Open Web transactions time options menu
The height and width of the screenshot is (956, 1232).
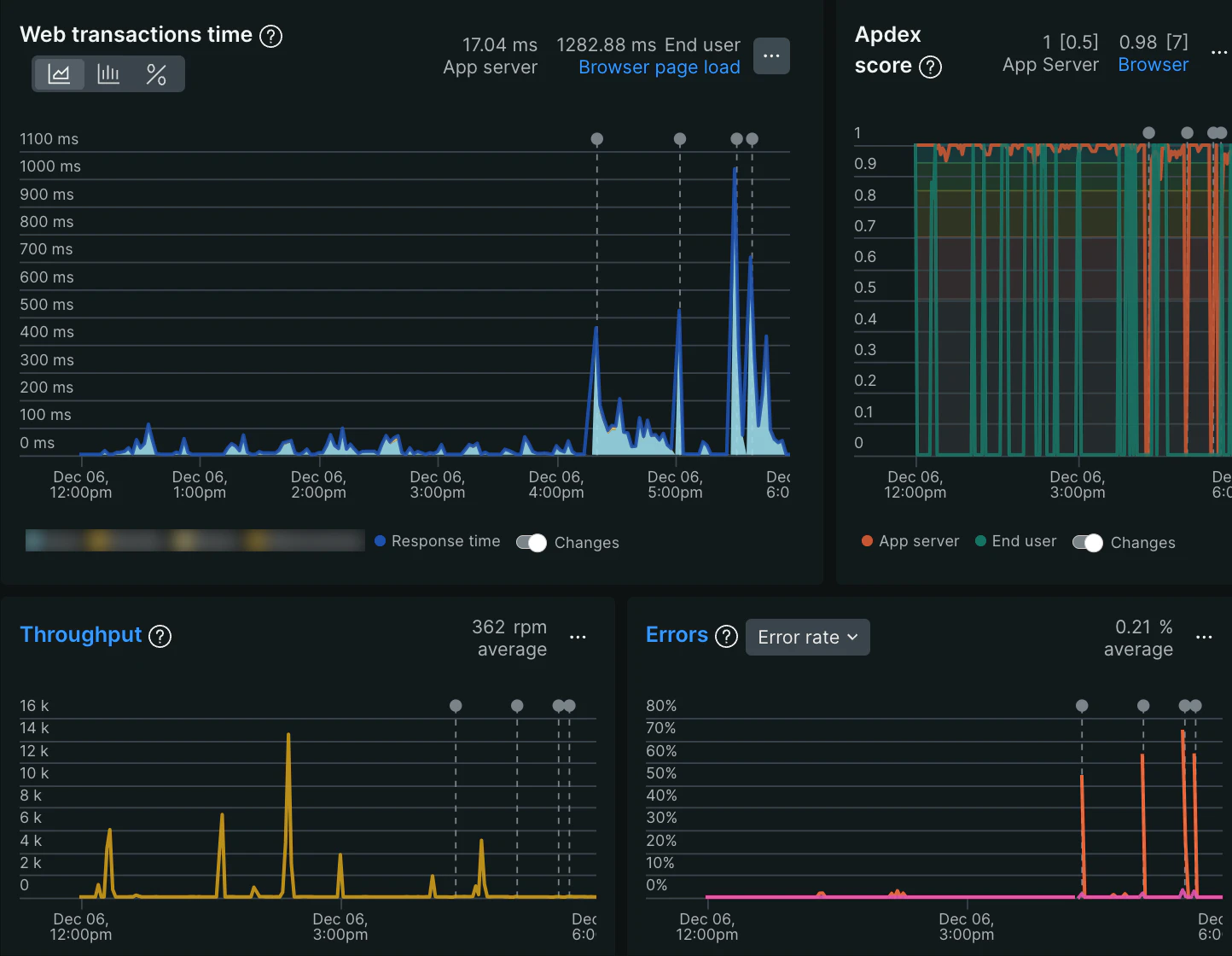click(x=771, y=55)
